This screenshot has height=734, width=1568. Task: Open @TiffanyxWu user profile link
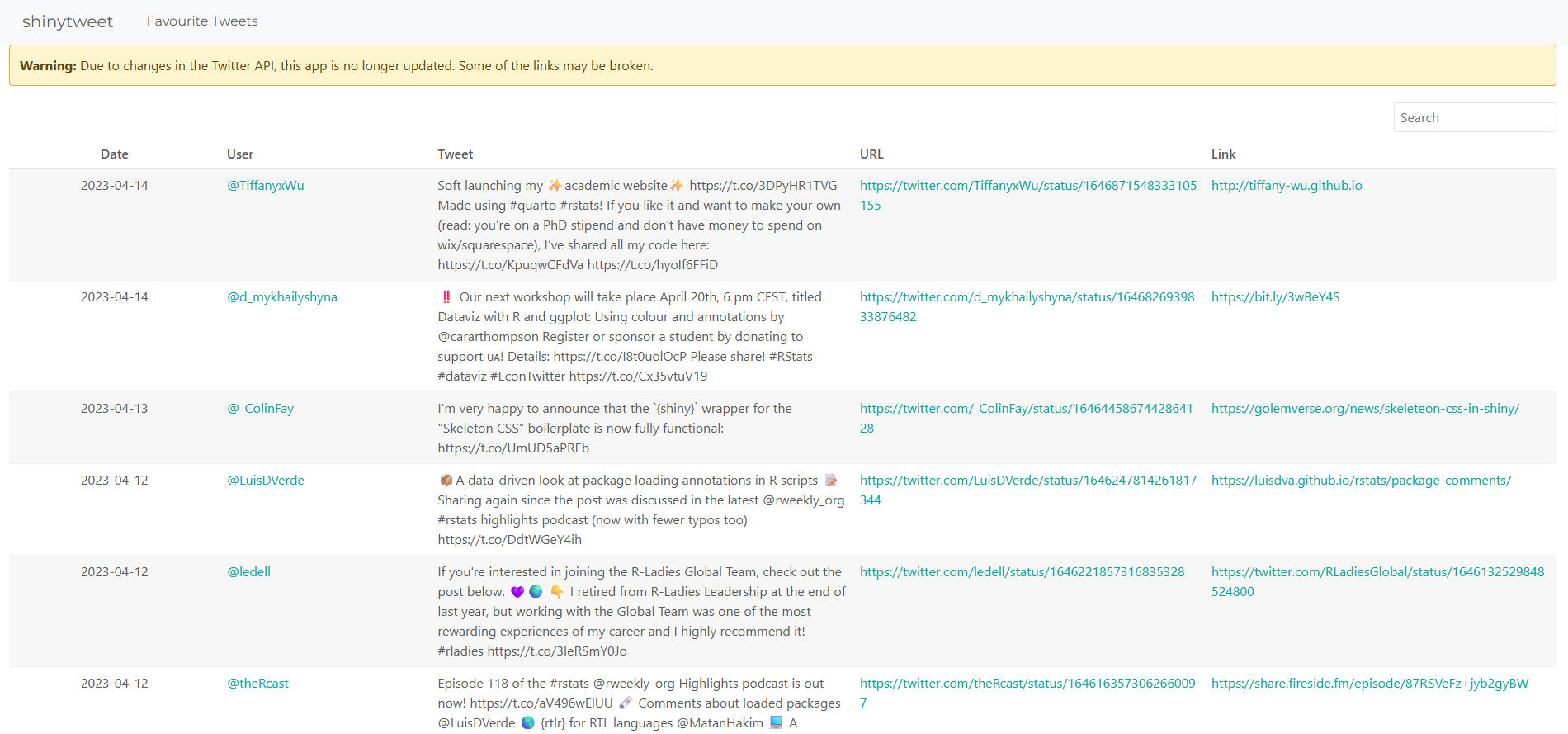coord(266,186)
